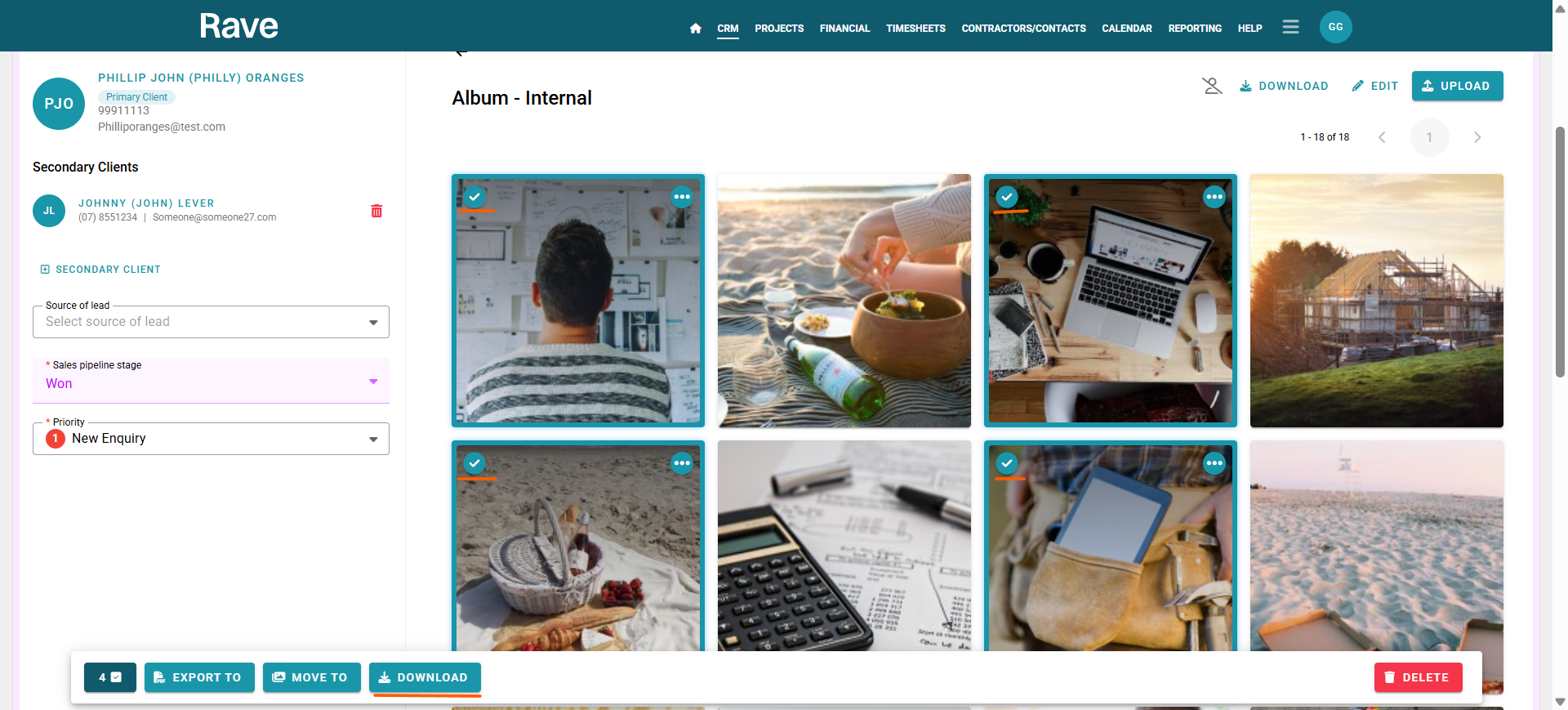The image size is (1568, 710).
Task: Click the UPLOAD button
Action: (1457, 86)
